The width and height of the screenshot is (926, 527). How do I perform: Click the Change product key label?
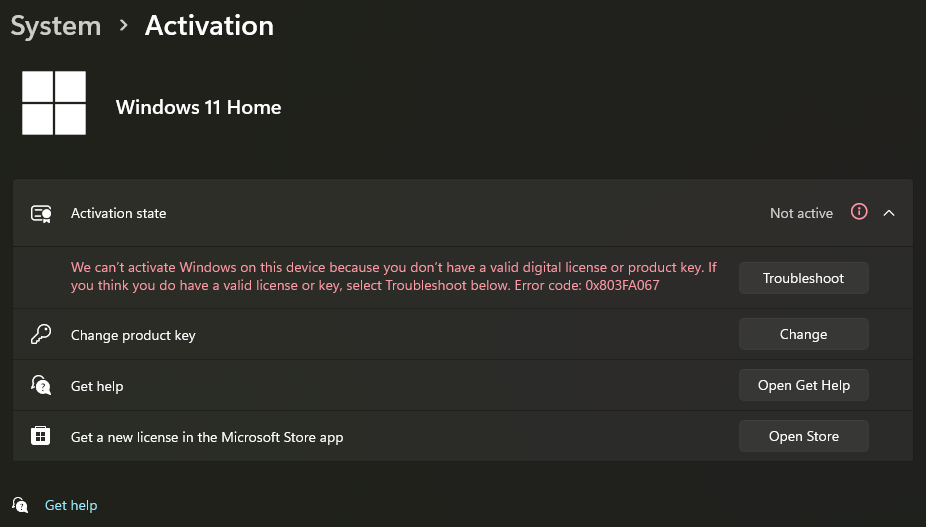tap(133, 336)
